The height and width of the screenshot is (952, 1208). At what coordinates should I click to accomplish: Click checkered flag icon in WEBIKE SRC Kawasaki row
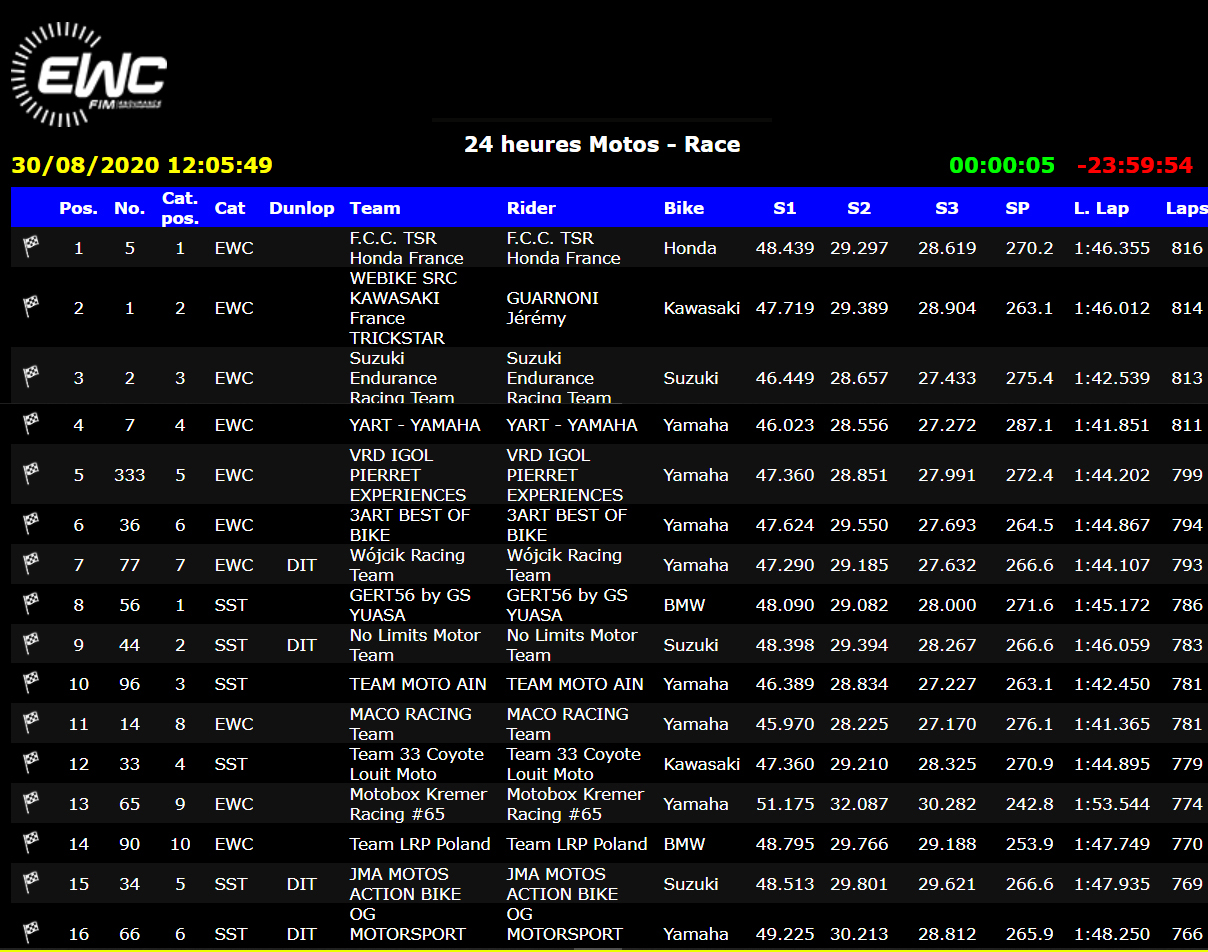31,306
